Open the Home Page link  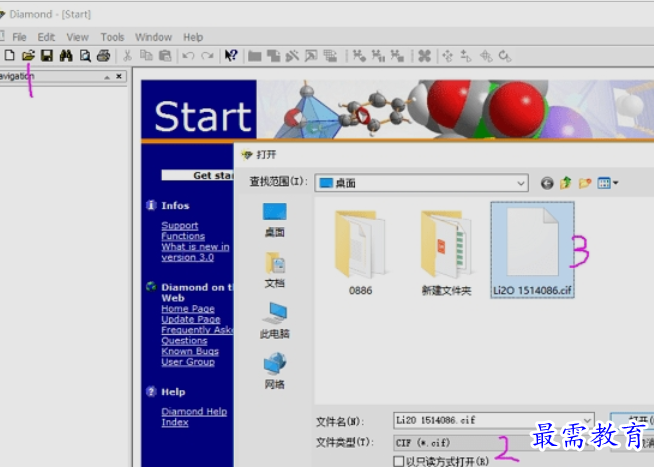[188, 309]
